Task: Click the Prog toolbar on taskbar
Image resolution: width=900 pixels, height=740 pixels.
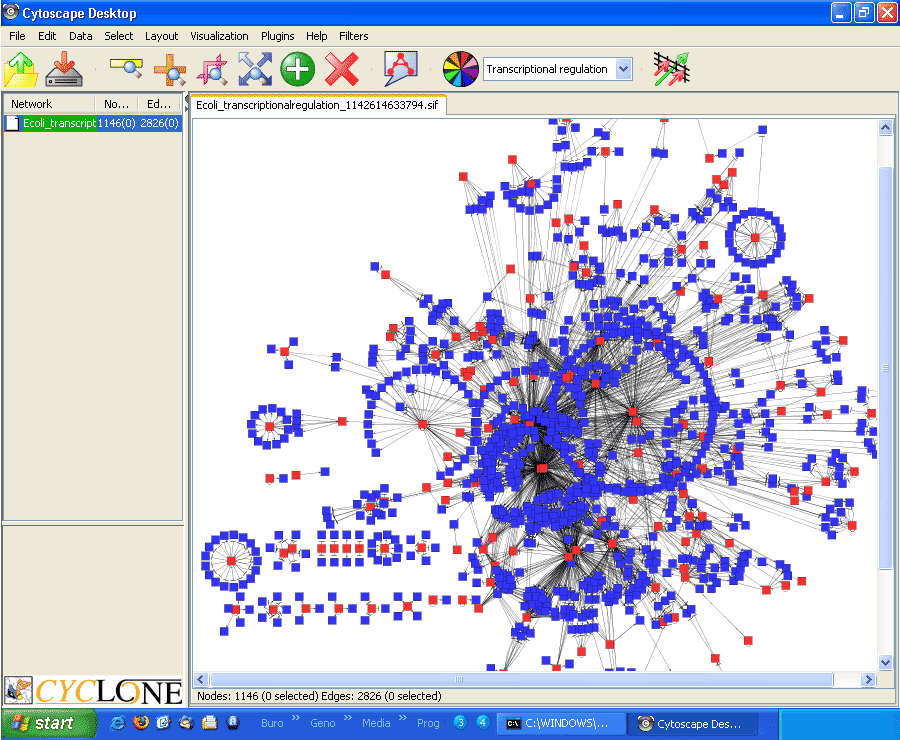Action: tap(428, 723)
